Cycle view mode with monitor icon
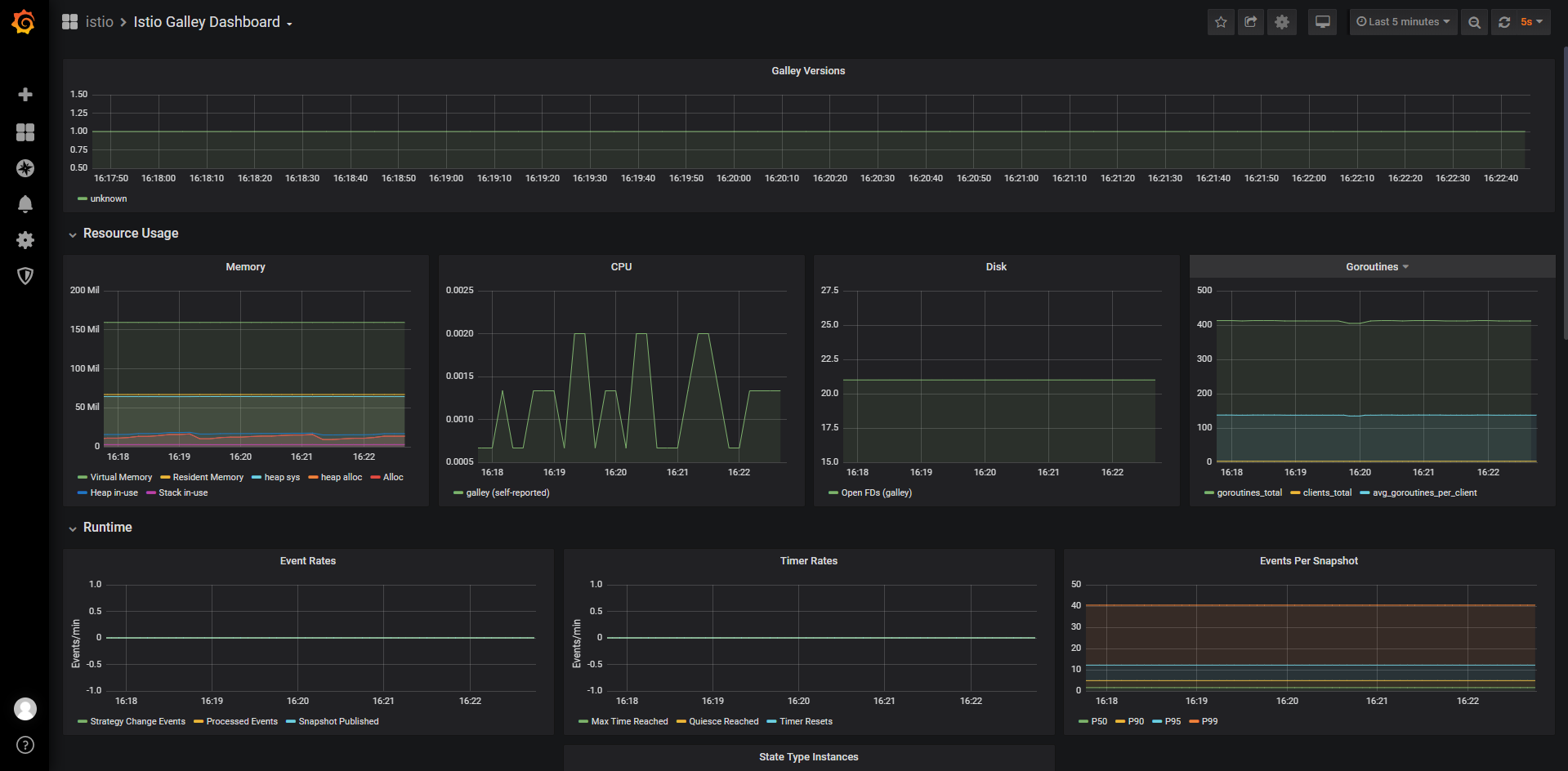Image resolution: width=1568 pixels, height=771 pixels. coord(1323,22)
